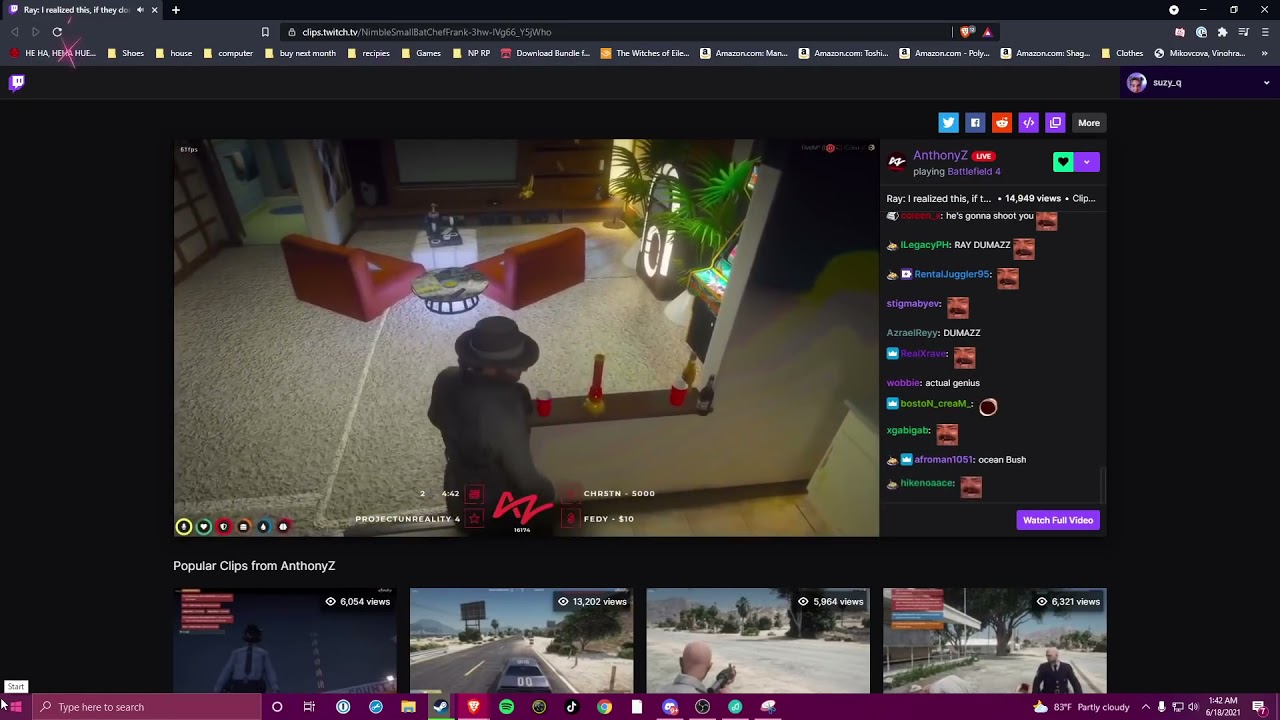The width and height of the screenshot is (1280, 720).
Task: Open browser extensions puzzle icon
Action: pos(1222,32)
